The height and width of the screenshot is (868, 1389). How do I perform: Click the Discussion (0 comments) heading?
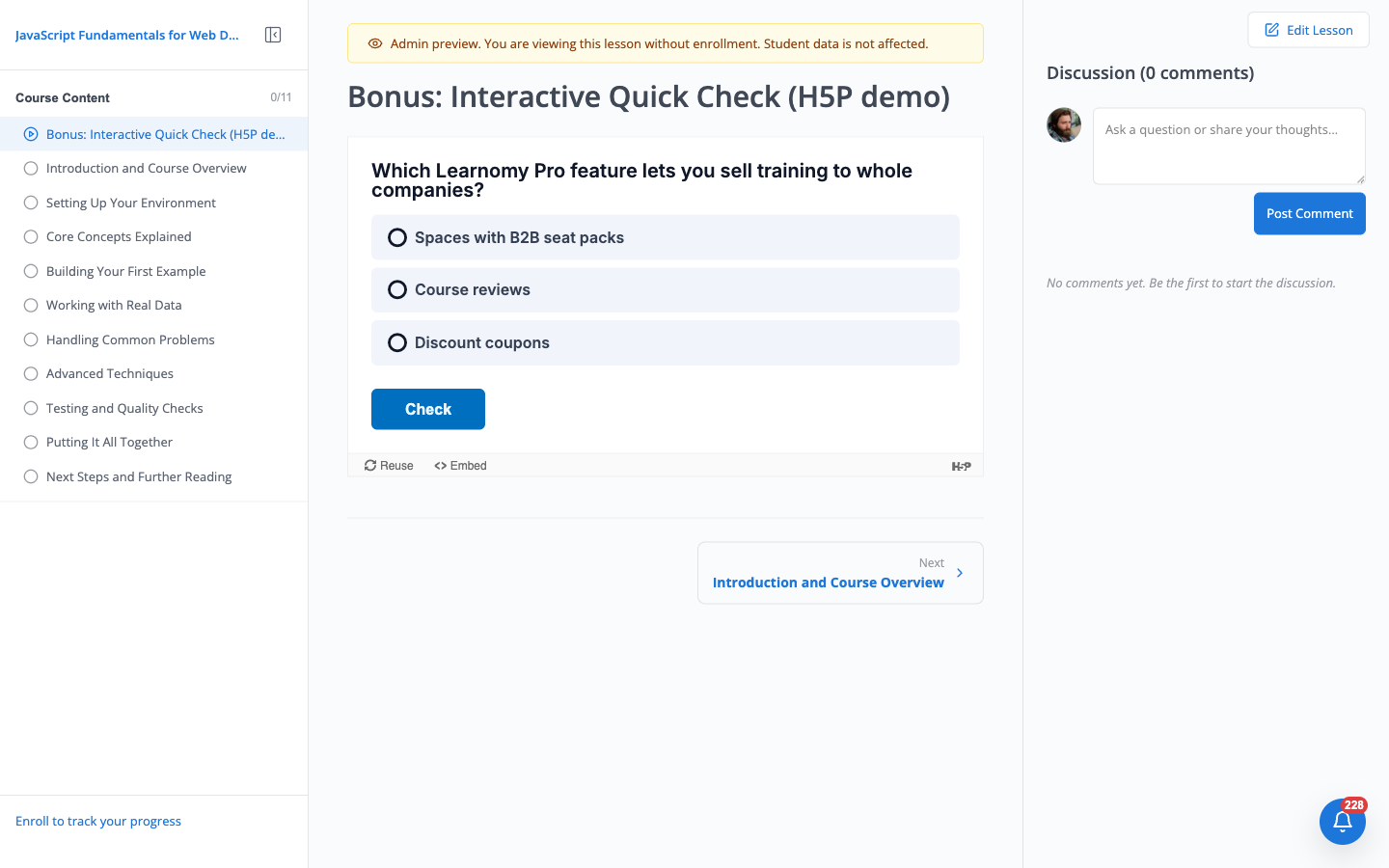point(1150,73)
